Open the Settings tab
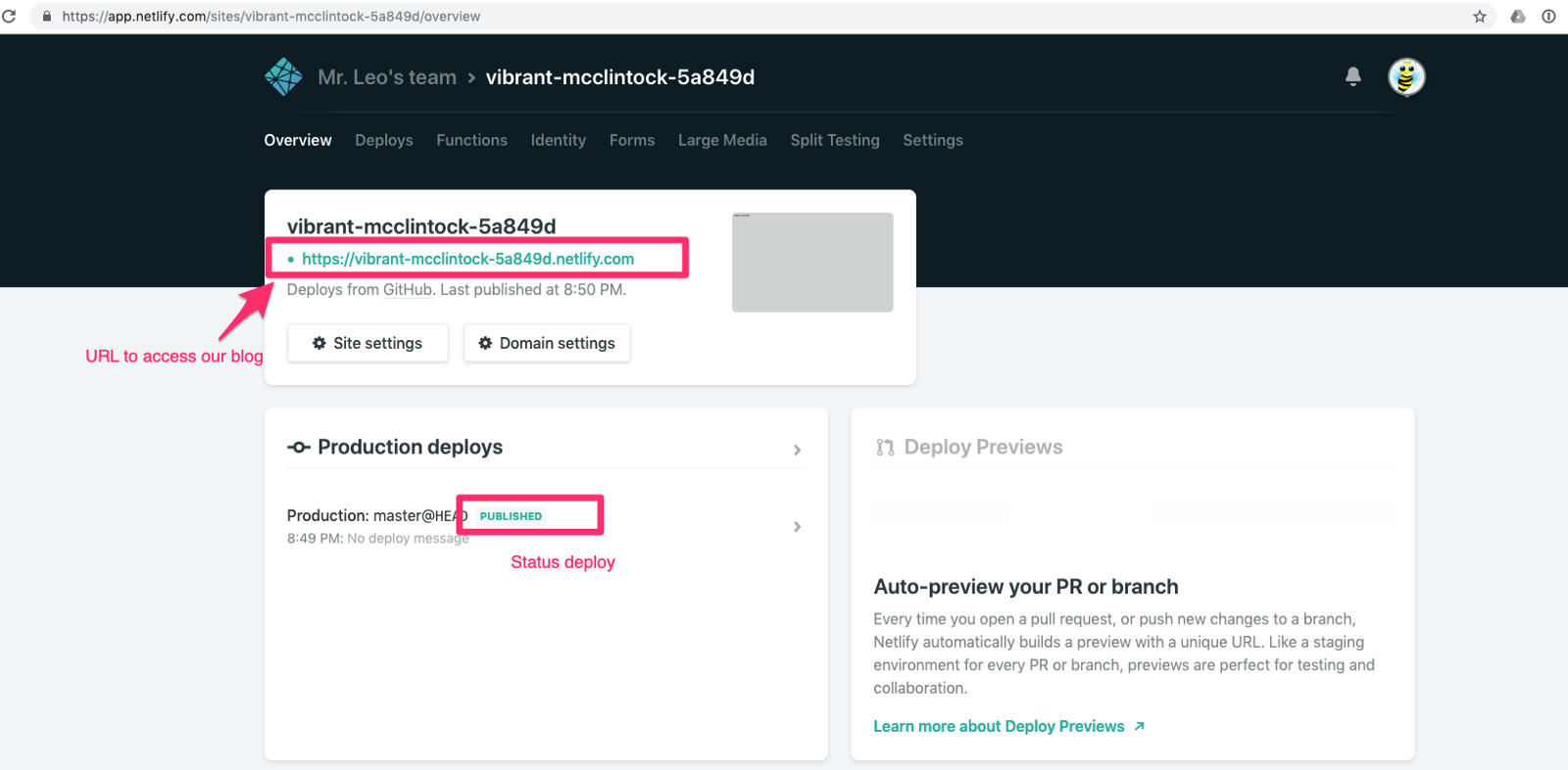Viewport: 1568px width, 770px height. point(933,140)
